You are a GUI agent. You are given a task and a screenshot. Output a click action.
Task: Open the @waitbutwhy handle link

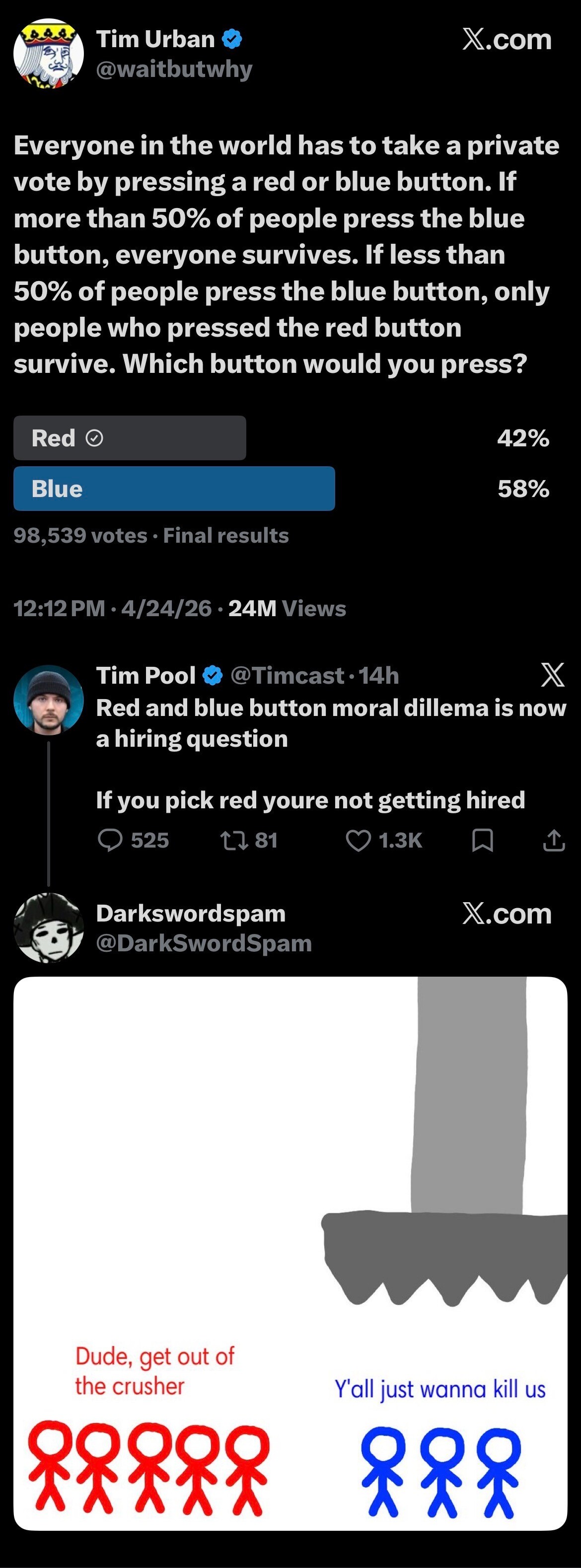coord(174,70)
